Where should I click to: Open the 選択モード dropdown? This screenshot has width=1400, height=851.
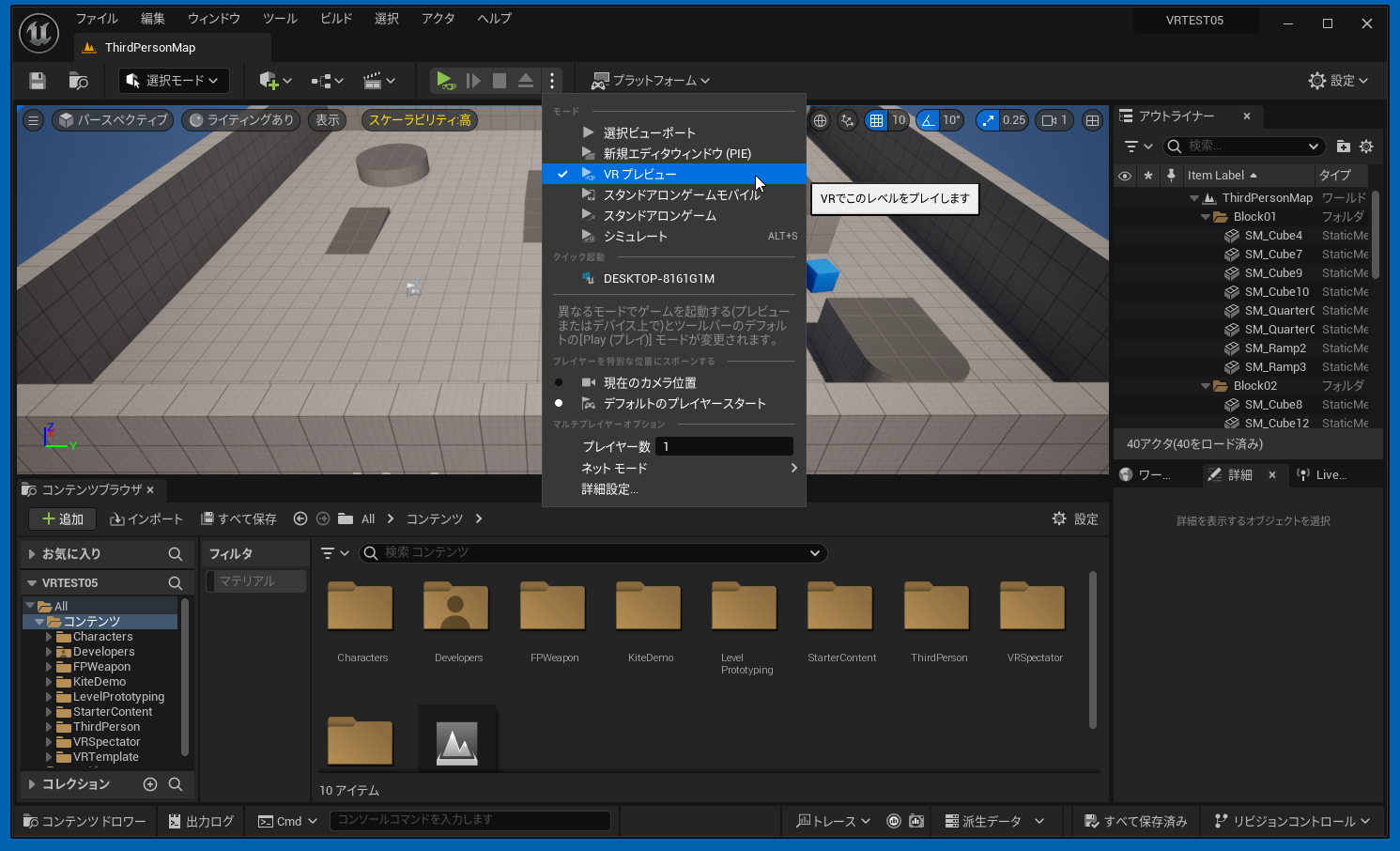174,81
